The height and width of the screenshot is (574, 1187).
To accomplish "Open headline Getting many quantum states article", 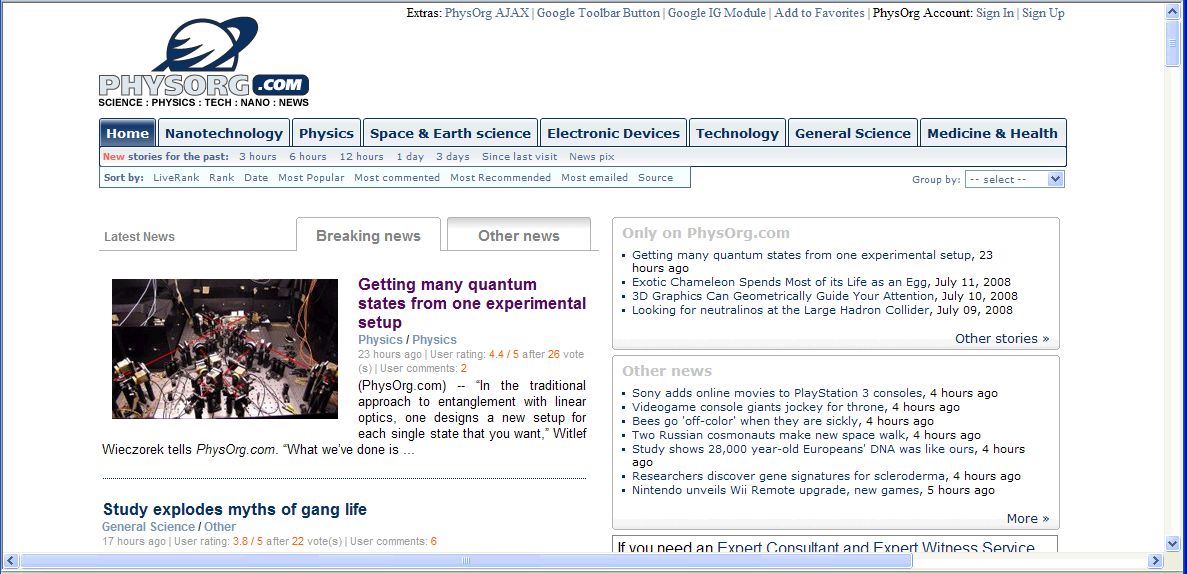I will (x=472, y=303).
